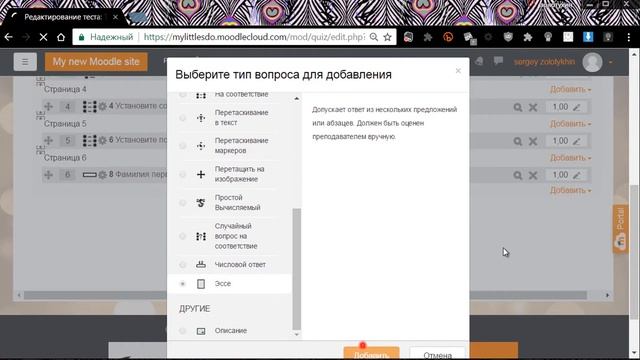Edit the mark of question 6
Image resolution: width=640 pixels, height=360 pixels.
576,175
